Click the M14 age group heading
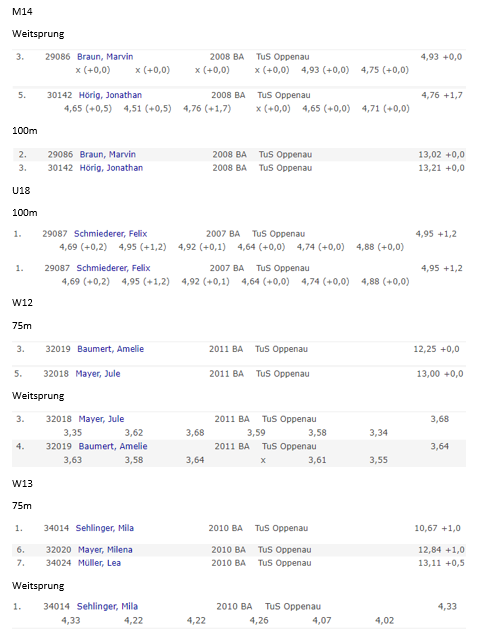 (x=22, y=11)
